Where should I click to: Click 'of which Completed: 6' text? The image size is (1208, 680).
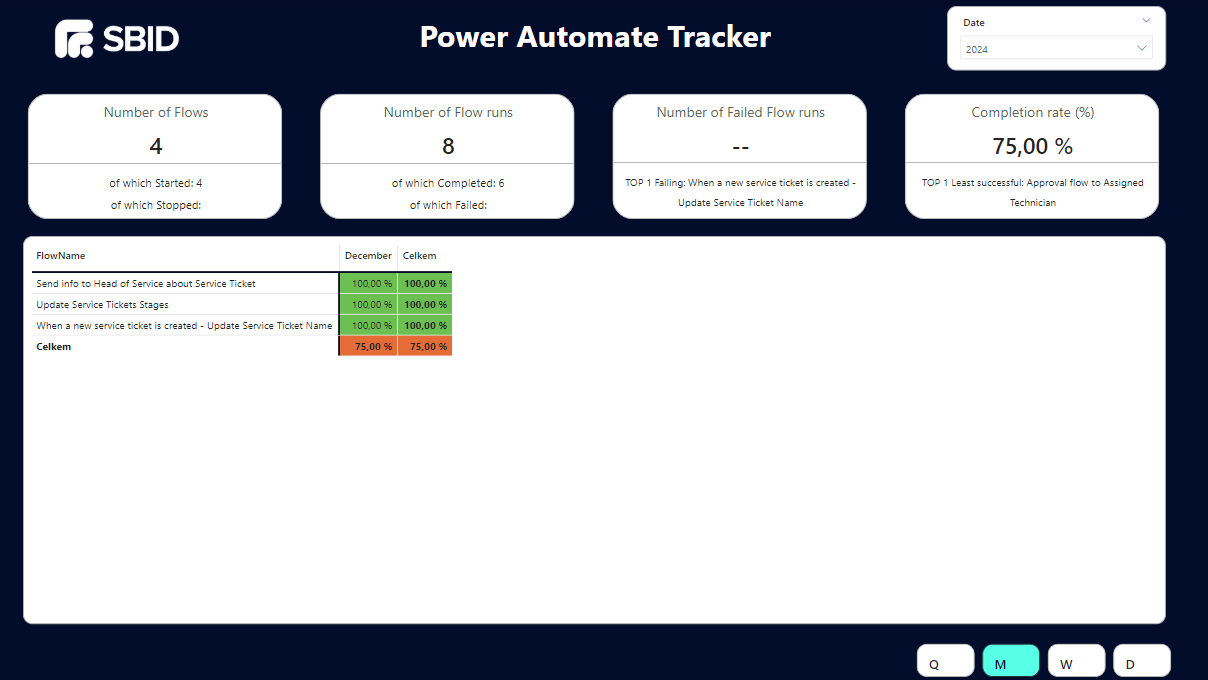[x=448, y=183]
